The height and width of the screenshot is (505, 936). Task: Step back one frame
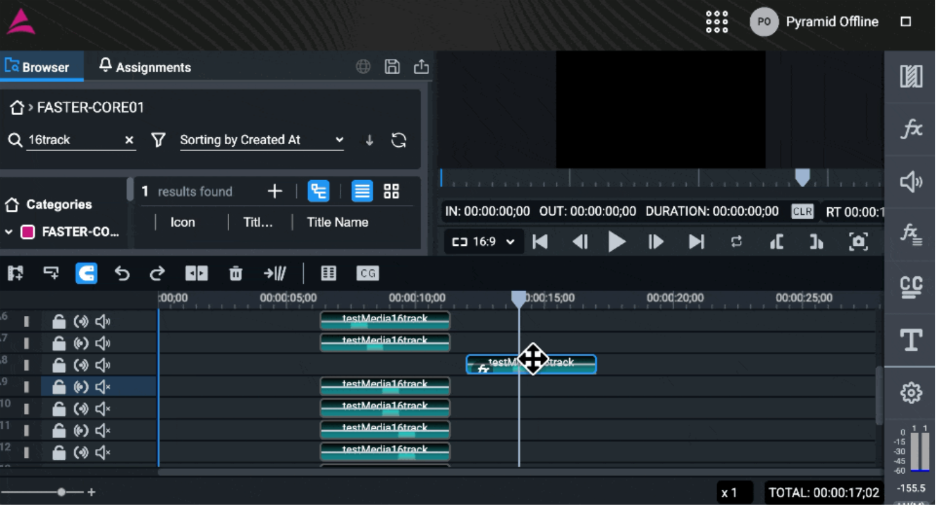pos(580,242)
